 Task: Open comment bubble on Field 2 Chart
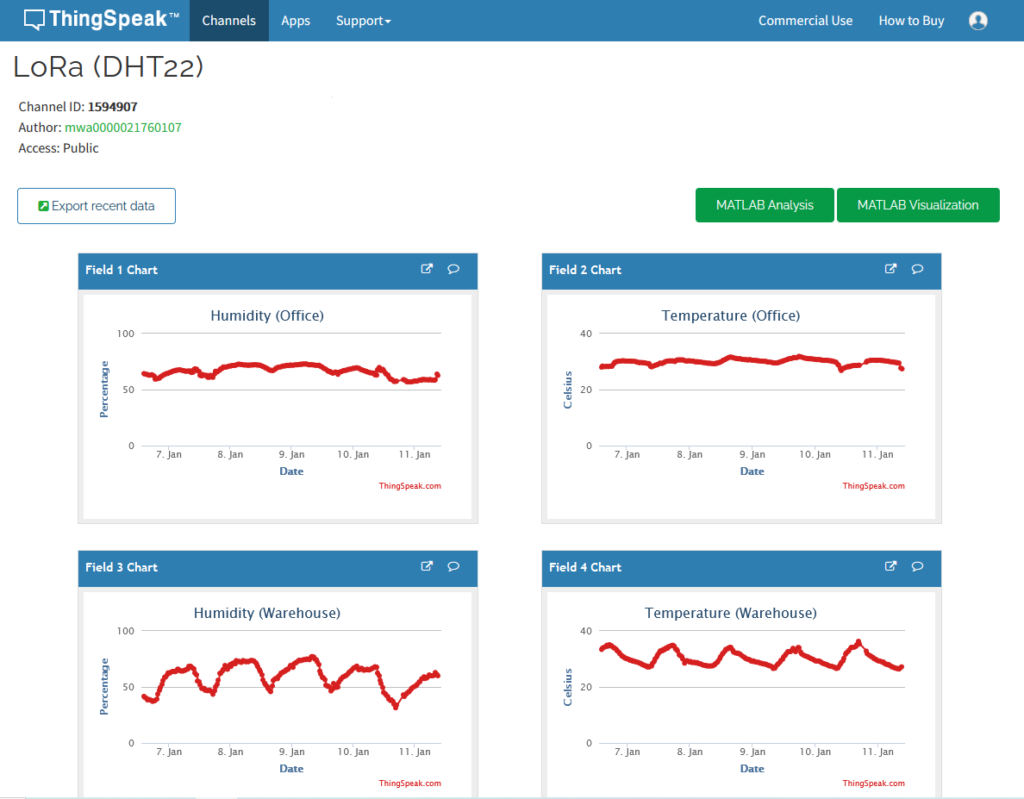pos(917,269)
